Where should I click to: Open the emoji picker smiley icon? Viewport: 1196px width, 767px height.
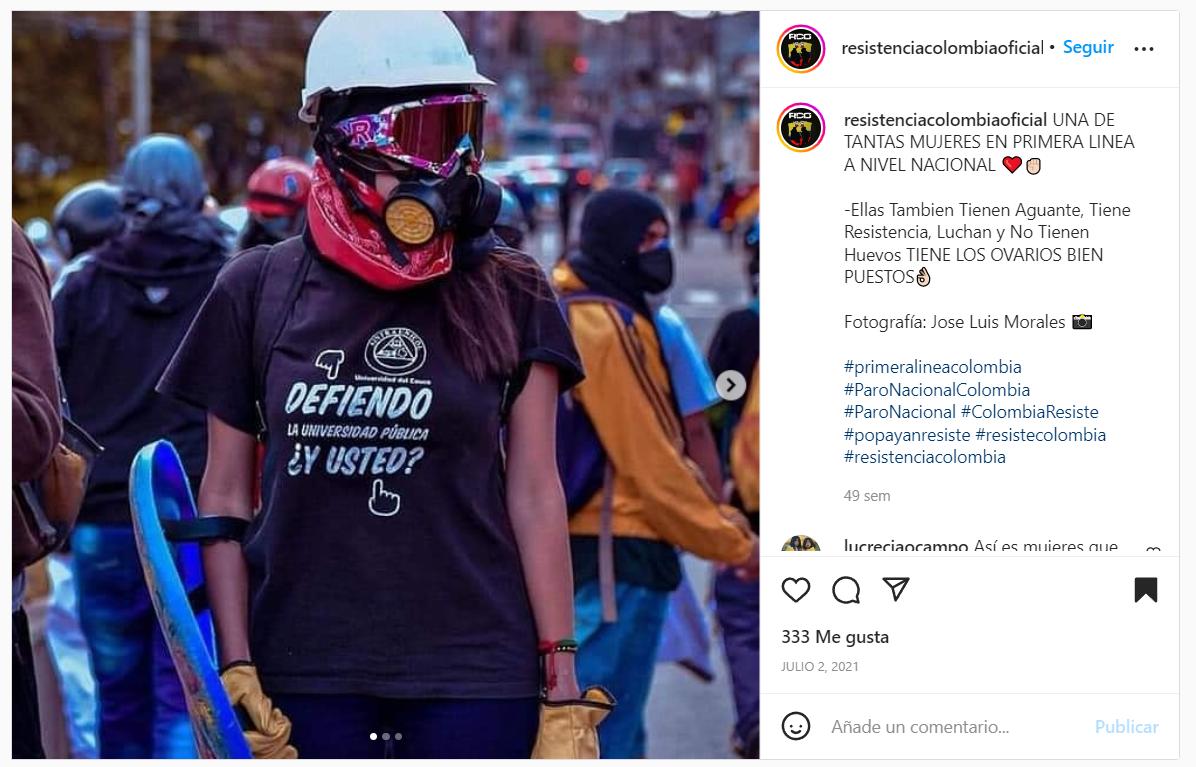coord(796,726)
